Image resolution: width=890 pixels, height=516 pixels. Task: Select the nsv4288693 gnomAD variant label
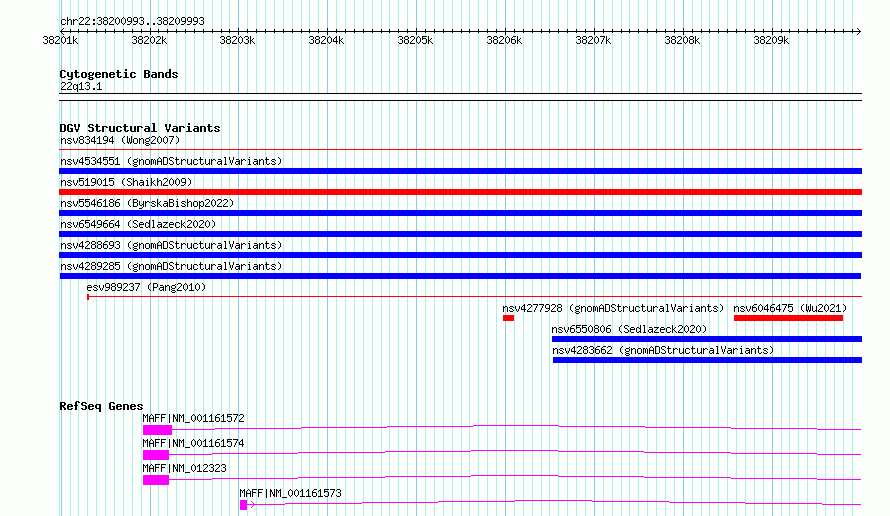[x=171, y=245]
